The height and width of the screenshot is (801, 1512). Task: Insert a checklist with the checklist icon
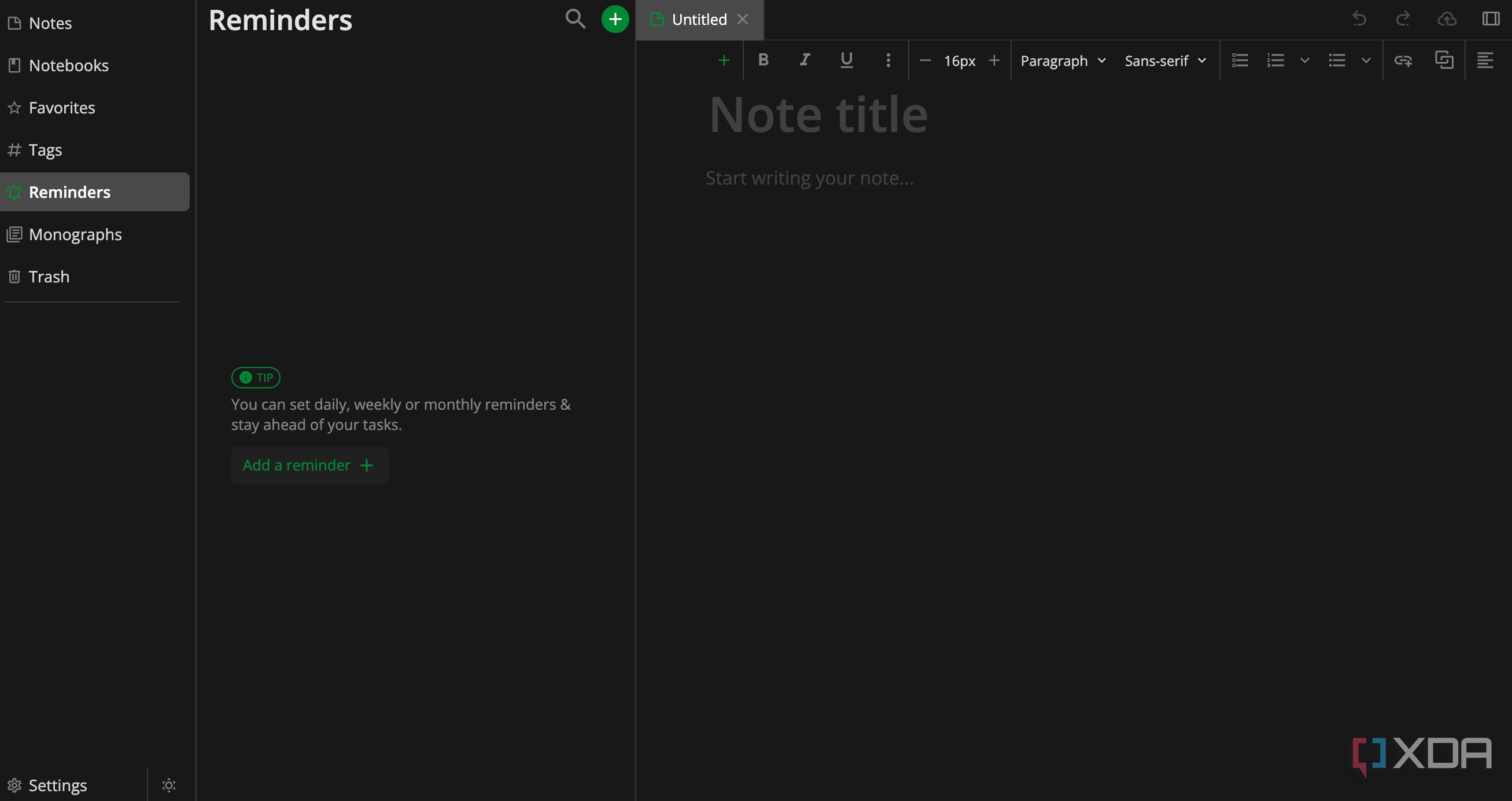point(1240,61)
